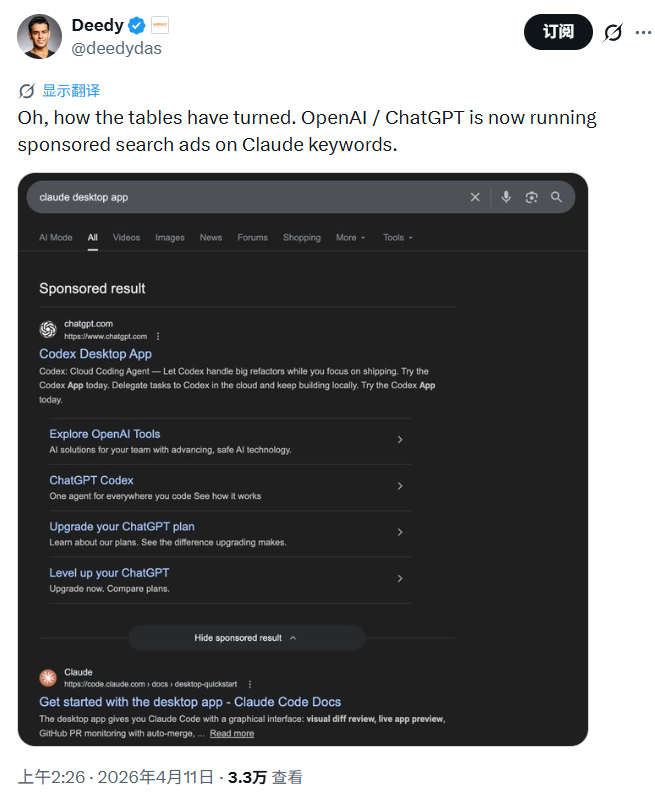Click the magnifying glass search icon

556,197
